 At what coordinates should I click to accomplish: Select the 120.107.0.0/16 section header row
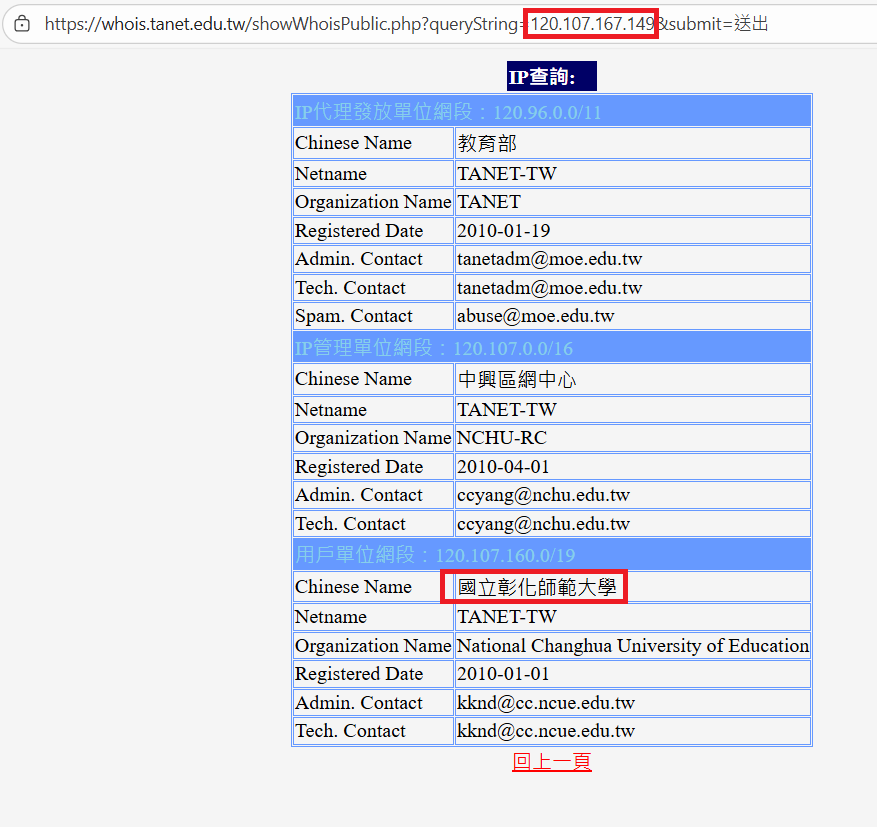point(551,348)
